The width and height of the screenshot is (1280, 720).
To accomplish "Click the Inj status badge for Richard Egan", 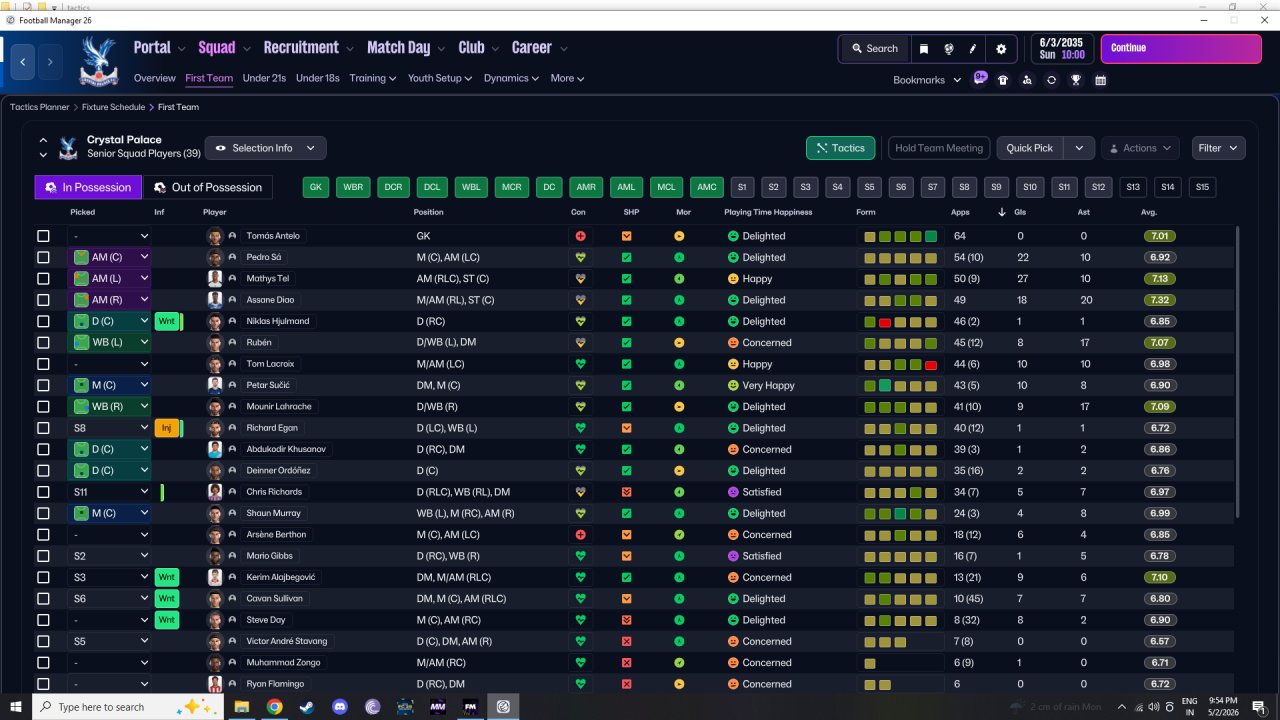I will (167, 428).
